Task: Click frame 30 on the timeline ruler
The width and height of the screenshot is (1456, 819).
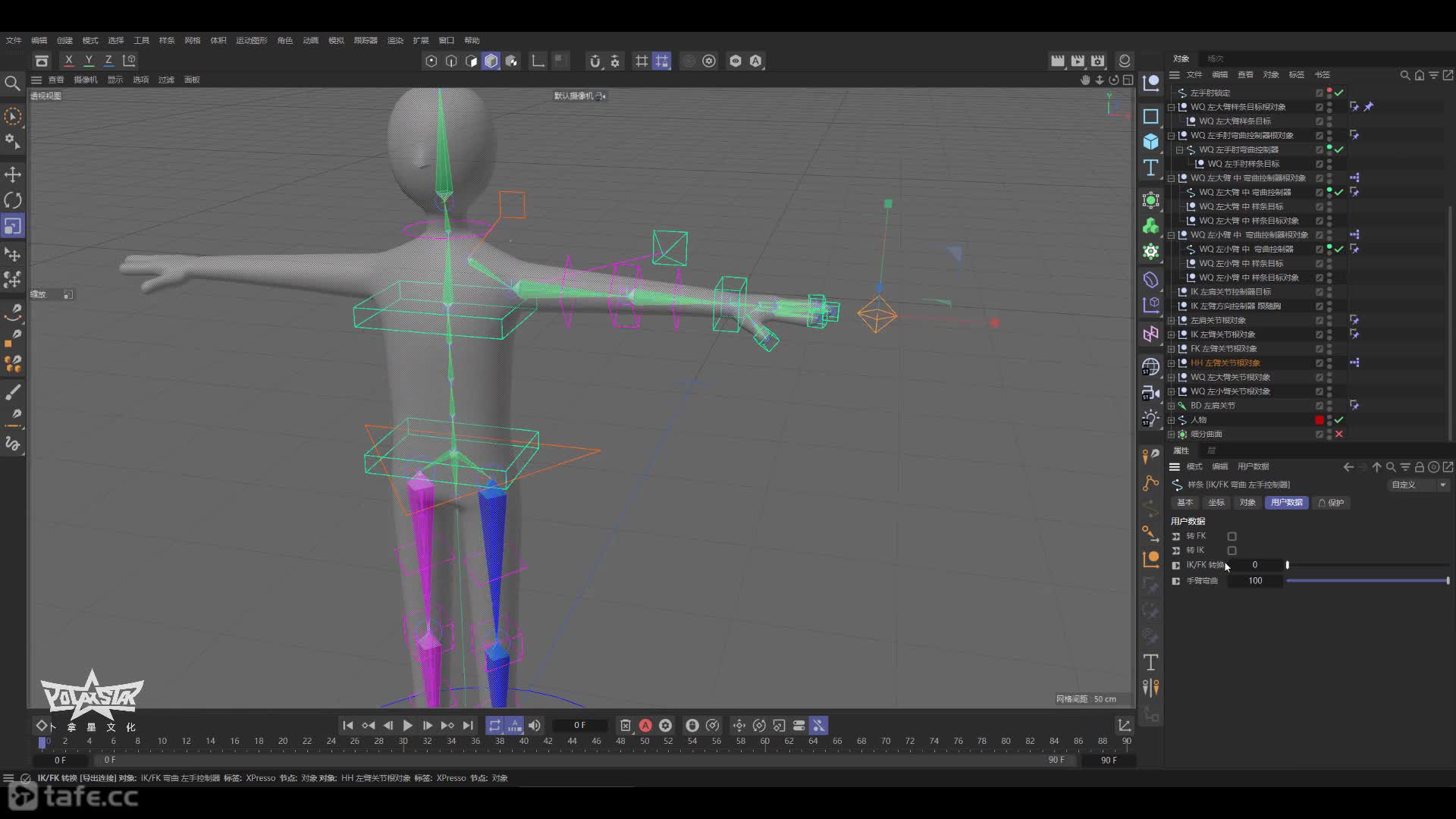Action: pyautogui.click(x=403, y=741)
